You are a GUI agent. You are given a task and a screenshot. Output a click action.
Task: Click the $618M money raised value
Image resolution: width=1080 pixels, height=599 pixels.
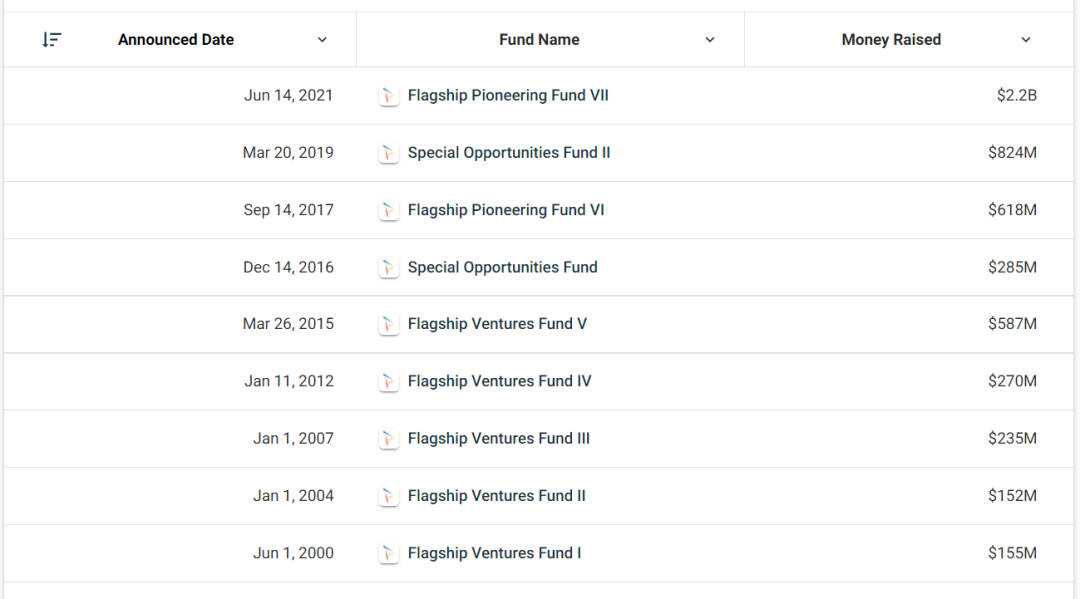(1012, 210)
